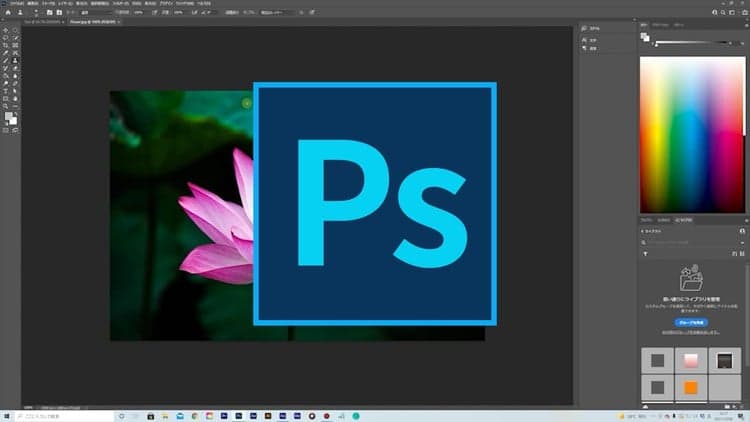Select the Spot Healing Brush tool

tap(15, 53)
